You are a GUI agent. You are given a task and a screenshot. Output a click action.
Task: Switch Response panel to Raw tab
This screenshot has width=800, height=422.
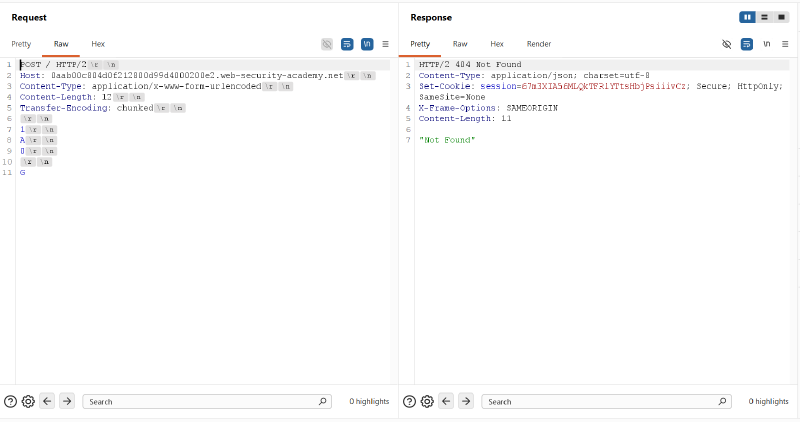[460, 44]
